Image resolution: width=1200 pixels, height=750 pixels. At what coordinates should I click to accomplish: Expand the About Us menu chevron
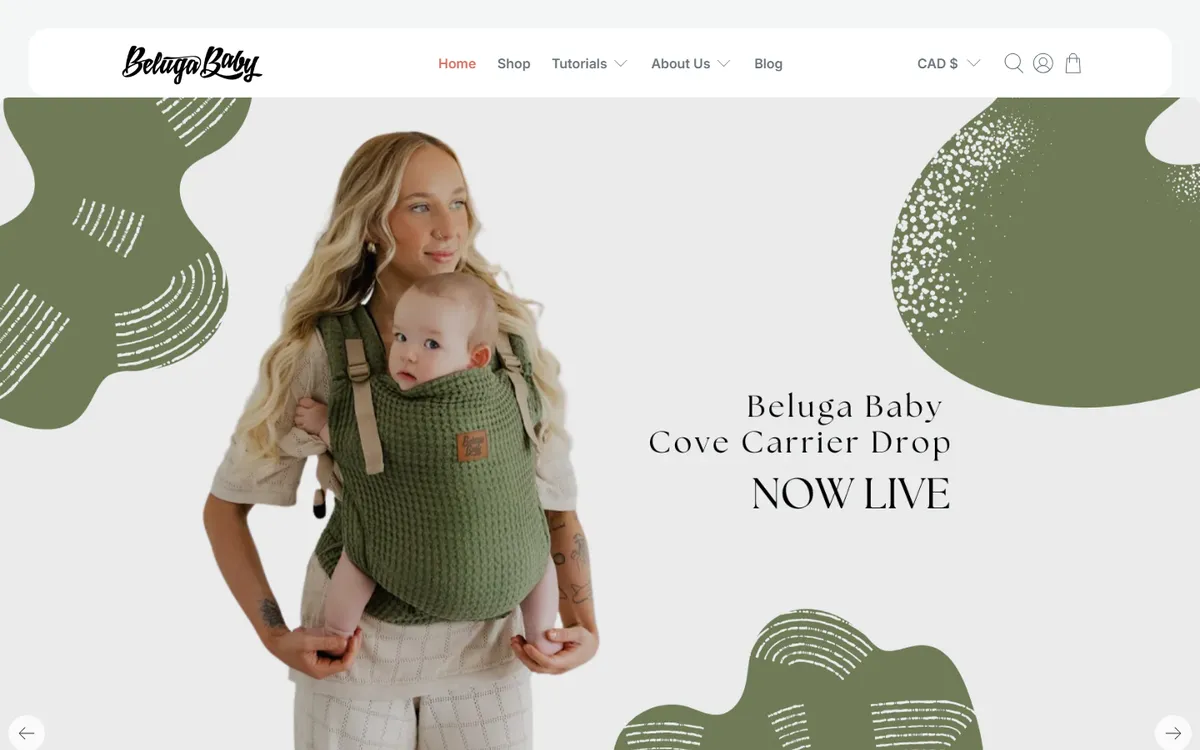point(724,63)
